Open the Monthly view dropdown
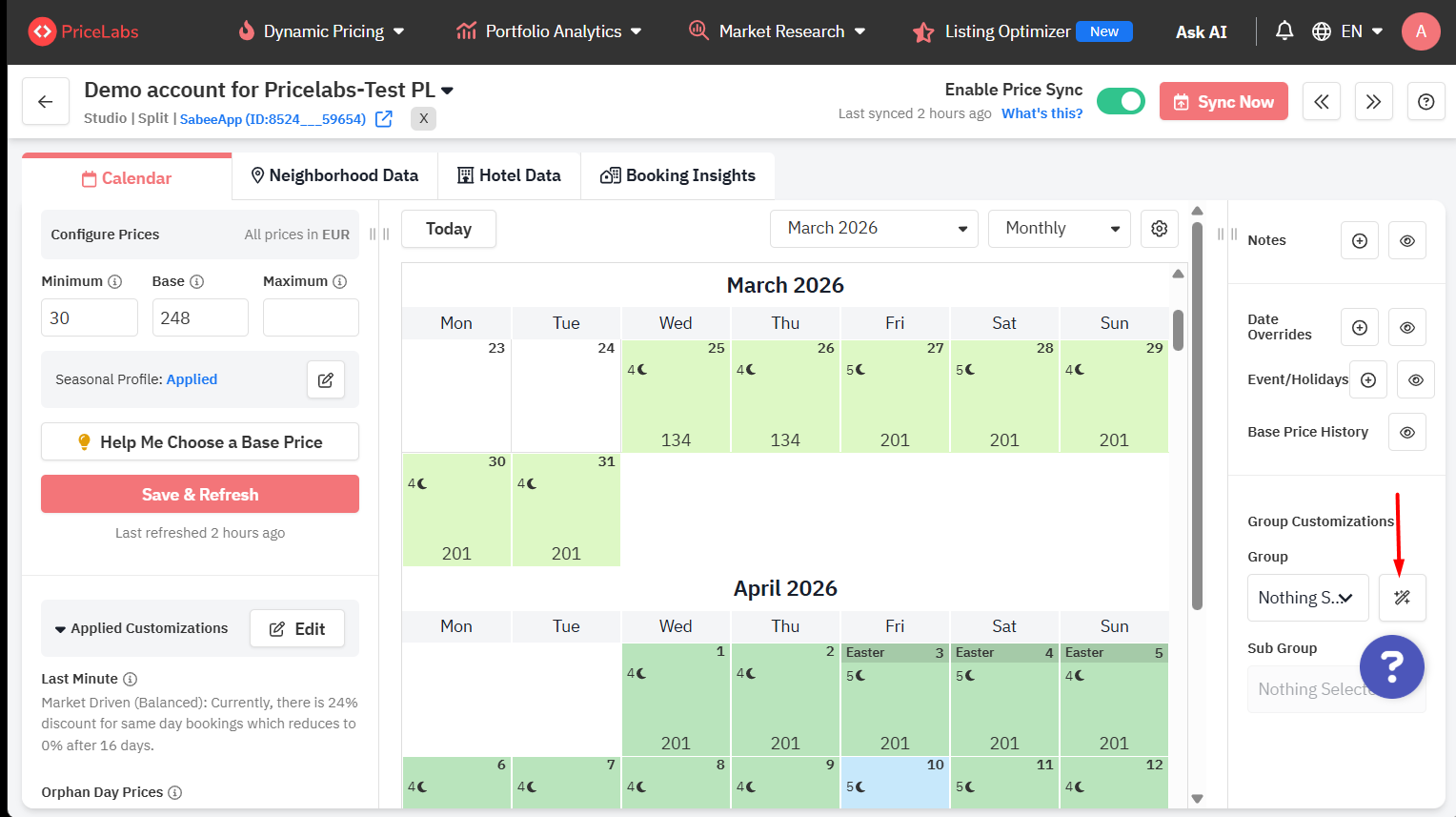Viewport: 1456px width, 817px height. 1059,229
